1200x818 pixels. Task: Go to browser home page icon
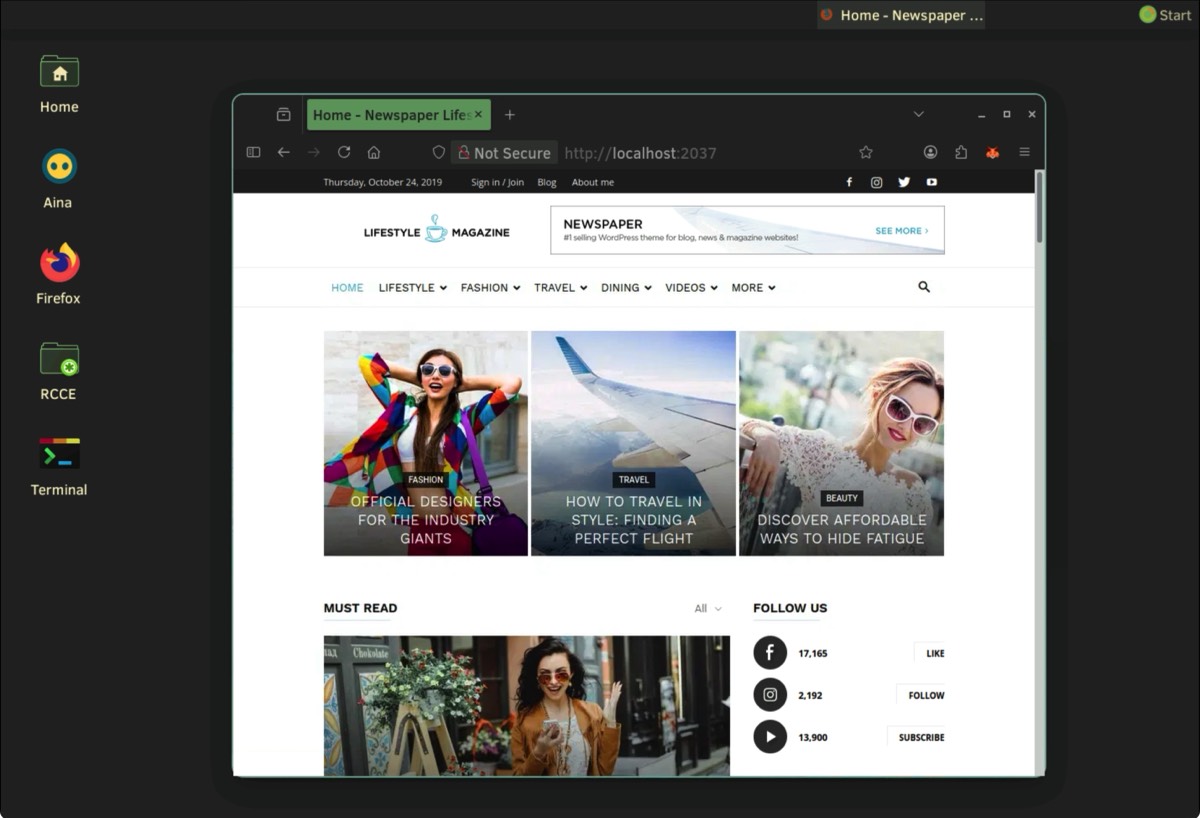[374, 152]
